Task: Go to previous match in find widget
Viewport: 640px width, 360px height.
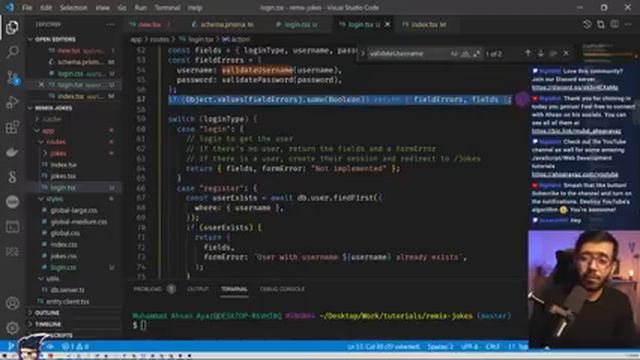Action: pos(528,53)
